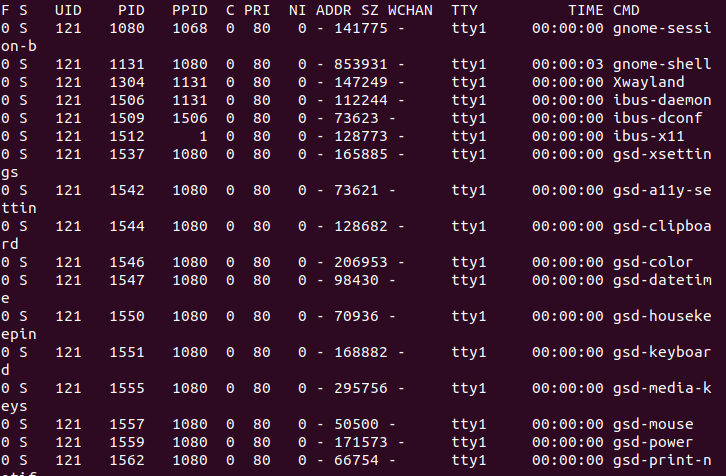The image size is (726, 476).
Task: Click PID 1559
Action: 127,442
